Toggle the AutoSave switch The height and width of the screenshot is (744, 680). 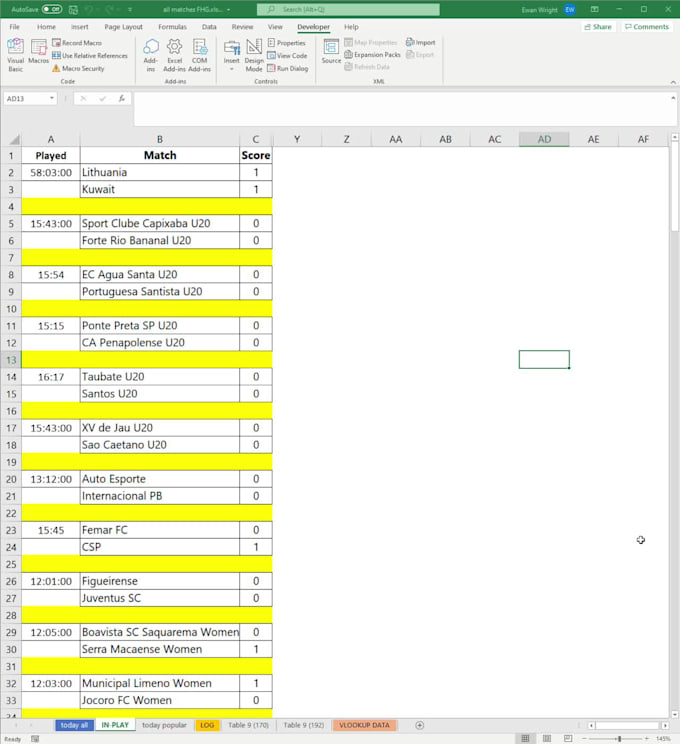(x=52, y=9)
